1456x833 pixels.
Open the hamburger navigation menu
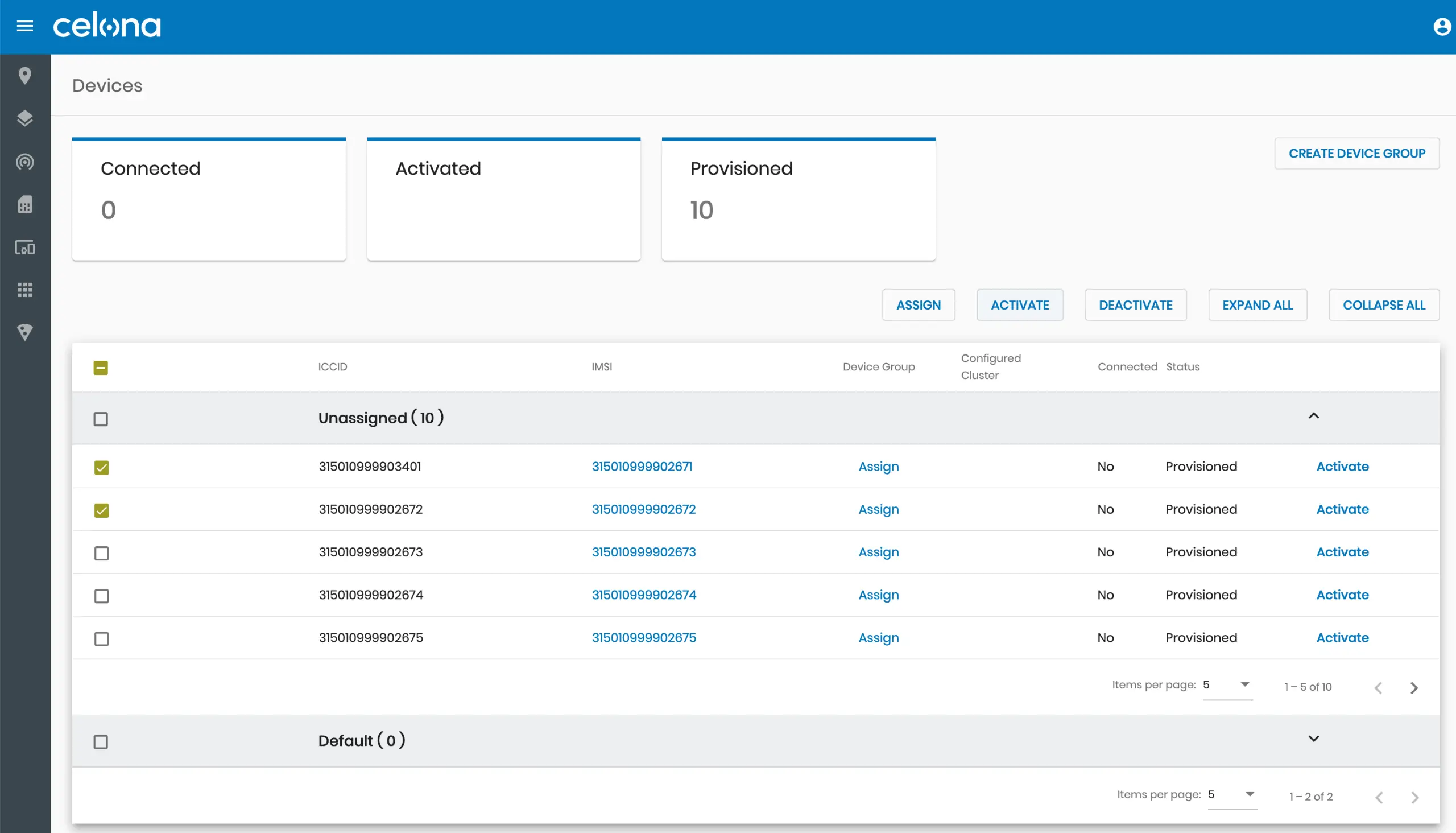pyautogui.click(x=24, y=26)
